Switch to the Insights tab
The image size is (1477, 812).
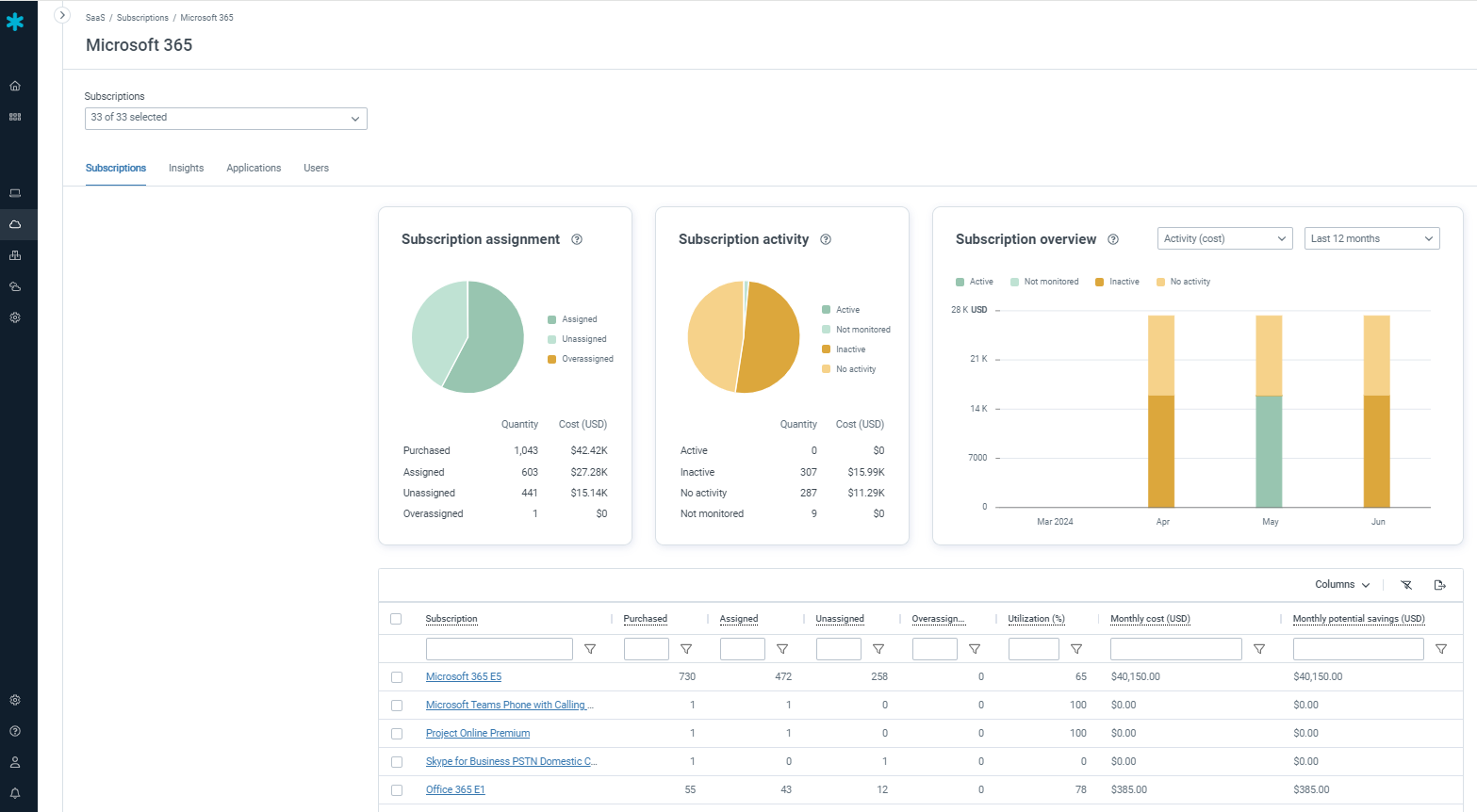pos(186,168)
